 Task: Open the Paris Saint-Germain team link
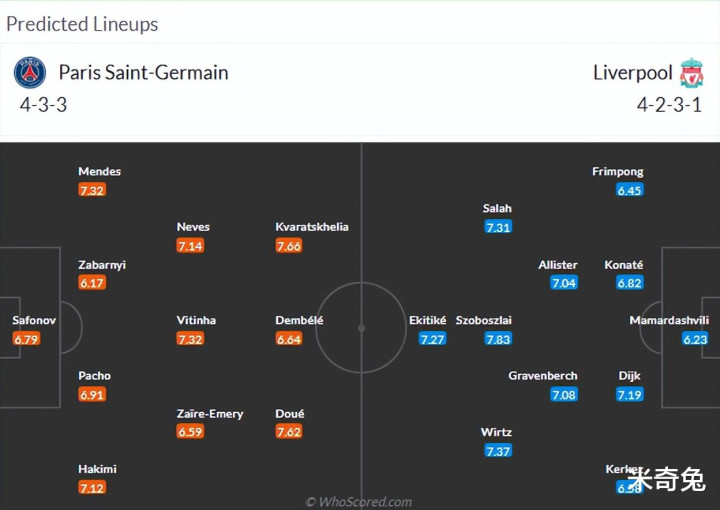143,73
